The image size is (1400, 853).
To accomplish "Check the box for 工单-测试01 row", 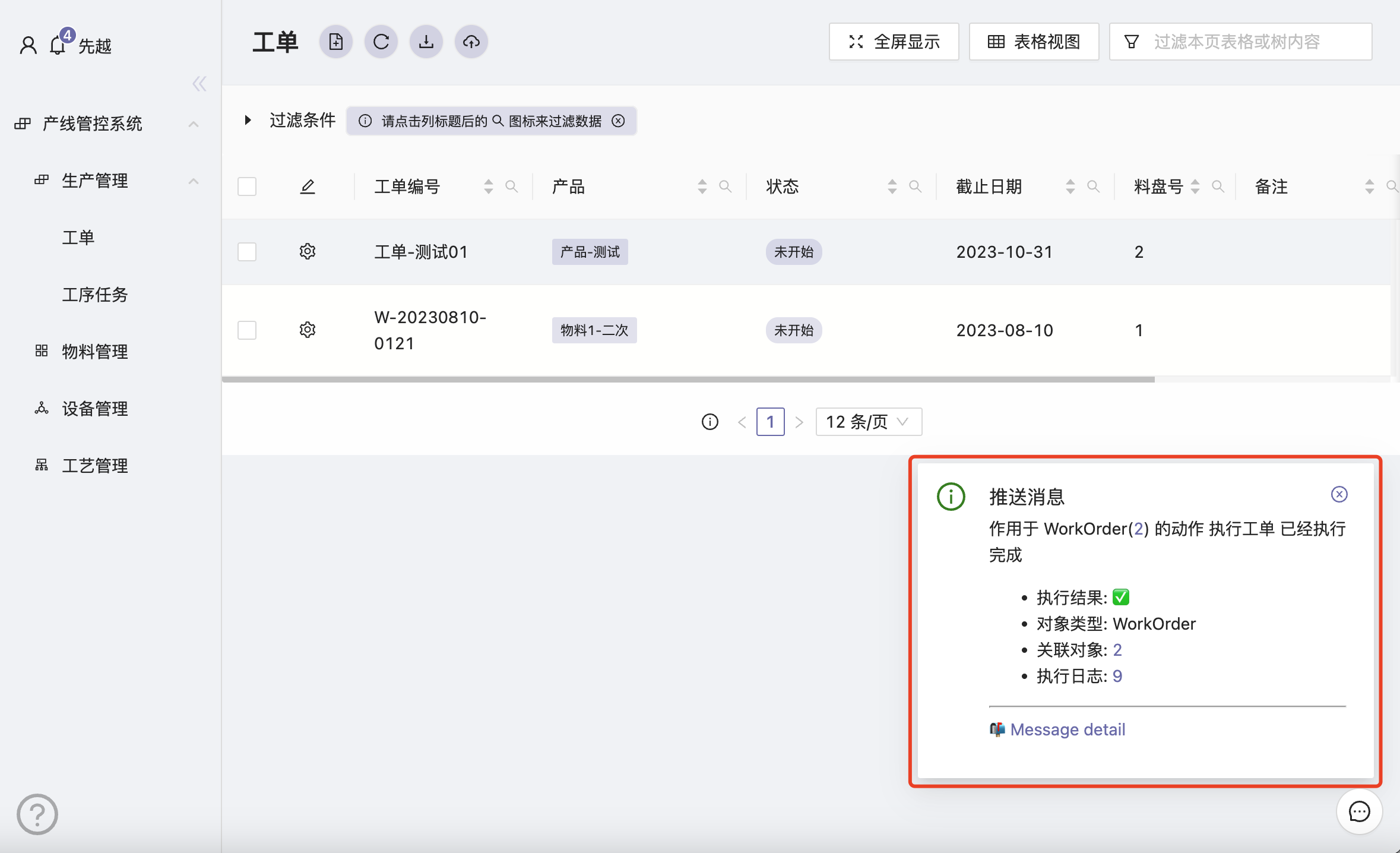I will 247,251.
